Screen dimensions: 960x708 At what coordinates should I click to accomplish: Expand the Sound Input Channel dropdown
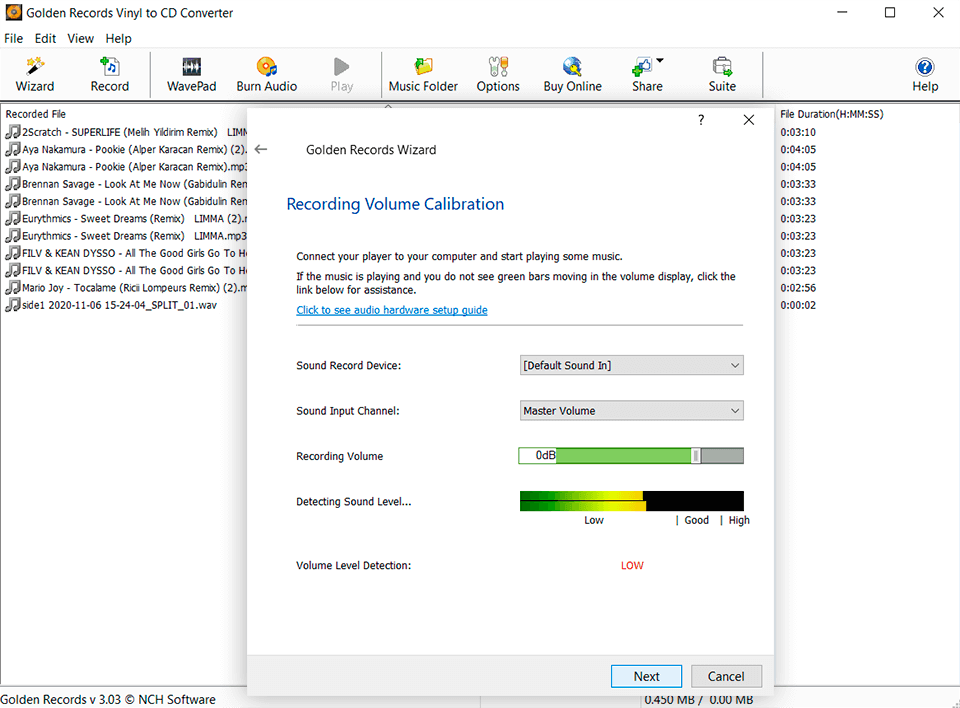tap(631, 411)
